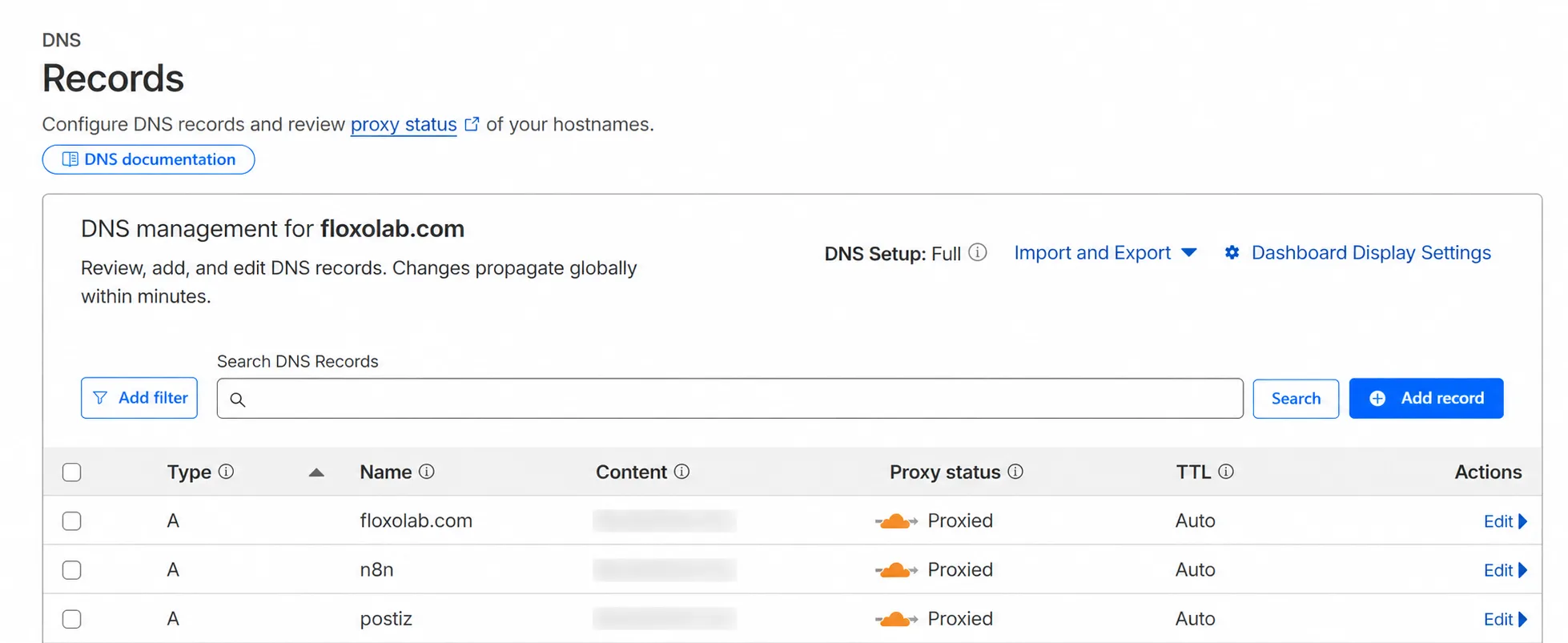This screenshot has width=1568, height=643.
Task: Click the Name column header text
Action: 386,472
